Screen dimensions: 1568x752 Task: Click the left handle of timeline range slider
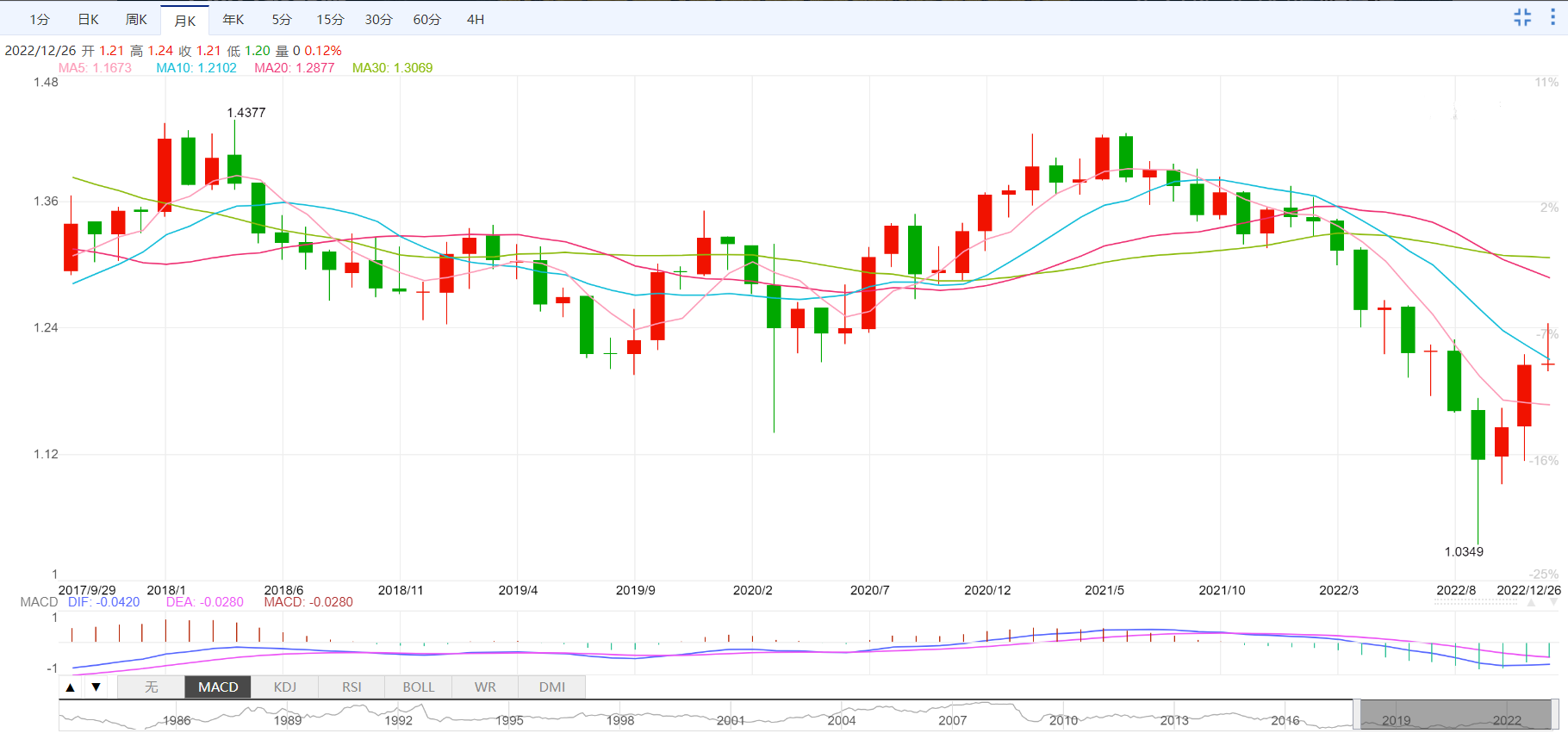pyautogui.click(x=1356, y=715)
